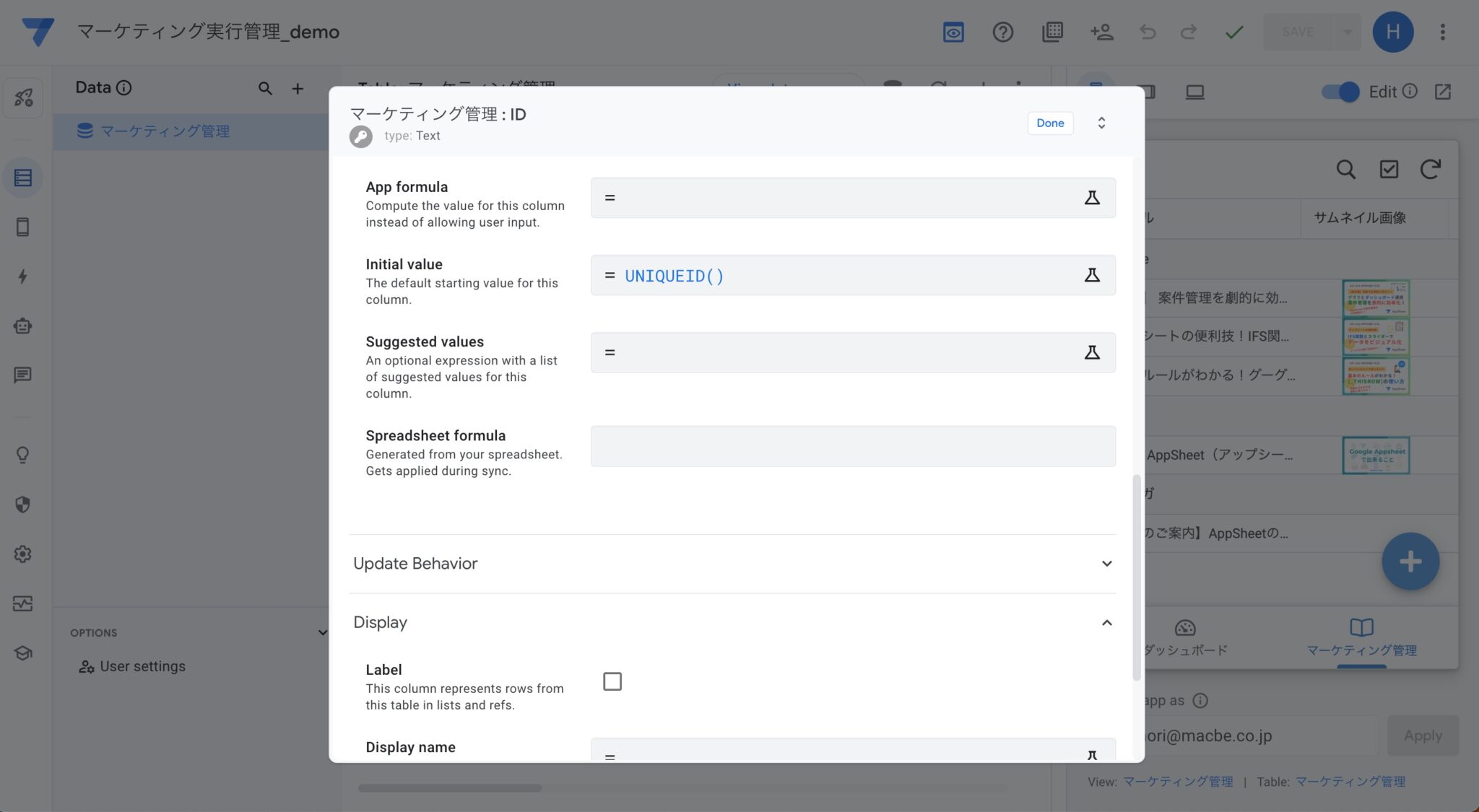
Task: Refresh the data with the reload icon
Action: point(1429,170)
